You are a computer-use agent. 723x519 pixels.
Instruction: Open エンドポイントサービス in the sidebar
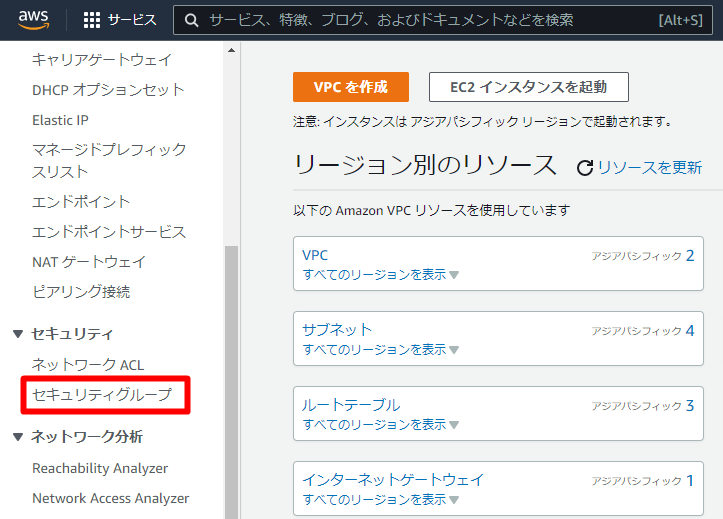109,231
